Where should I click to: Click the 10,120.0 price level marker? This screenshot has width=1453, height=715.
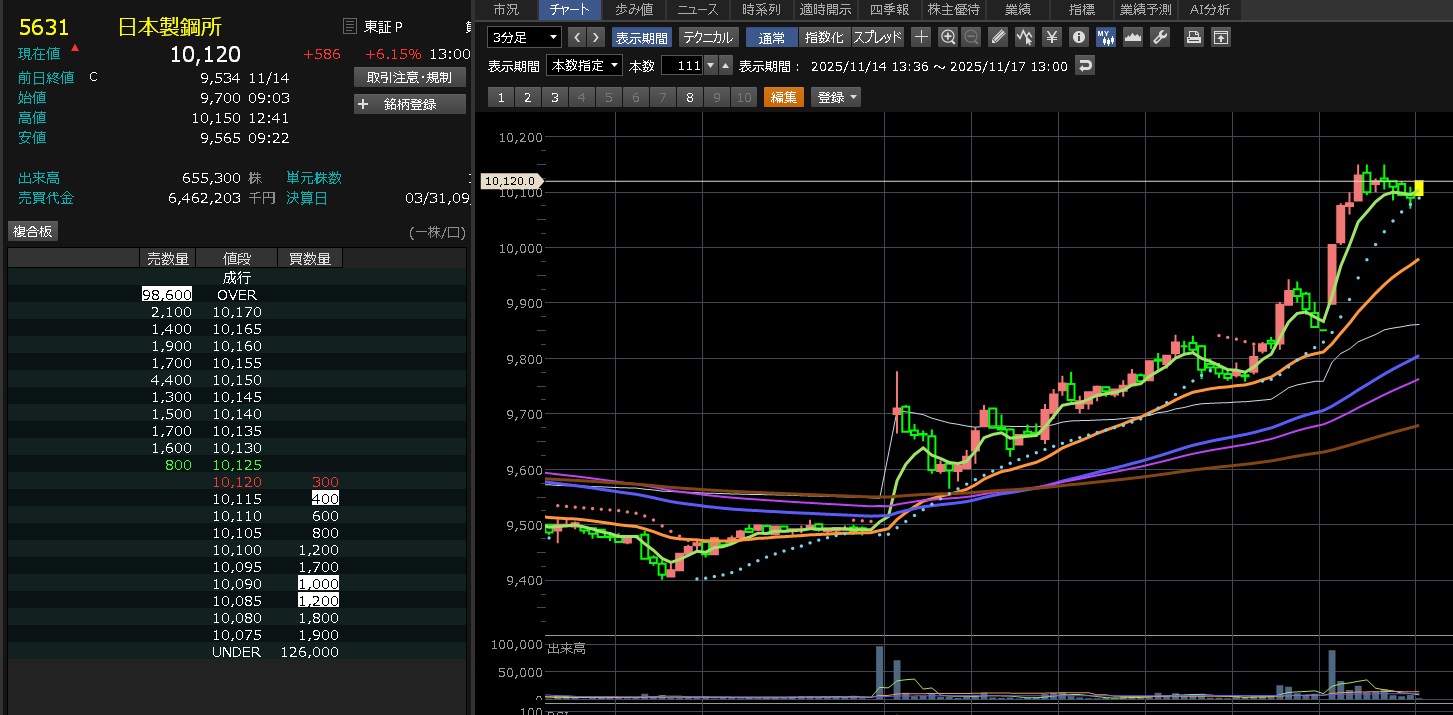coord(508,181)
